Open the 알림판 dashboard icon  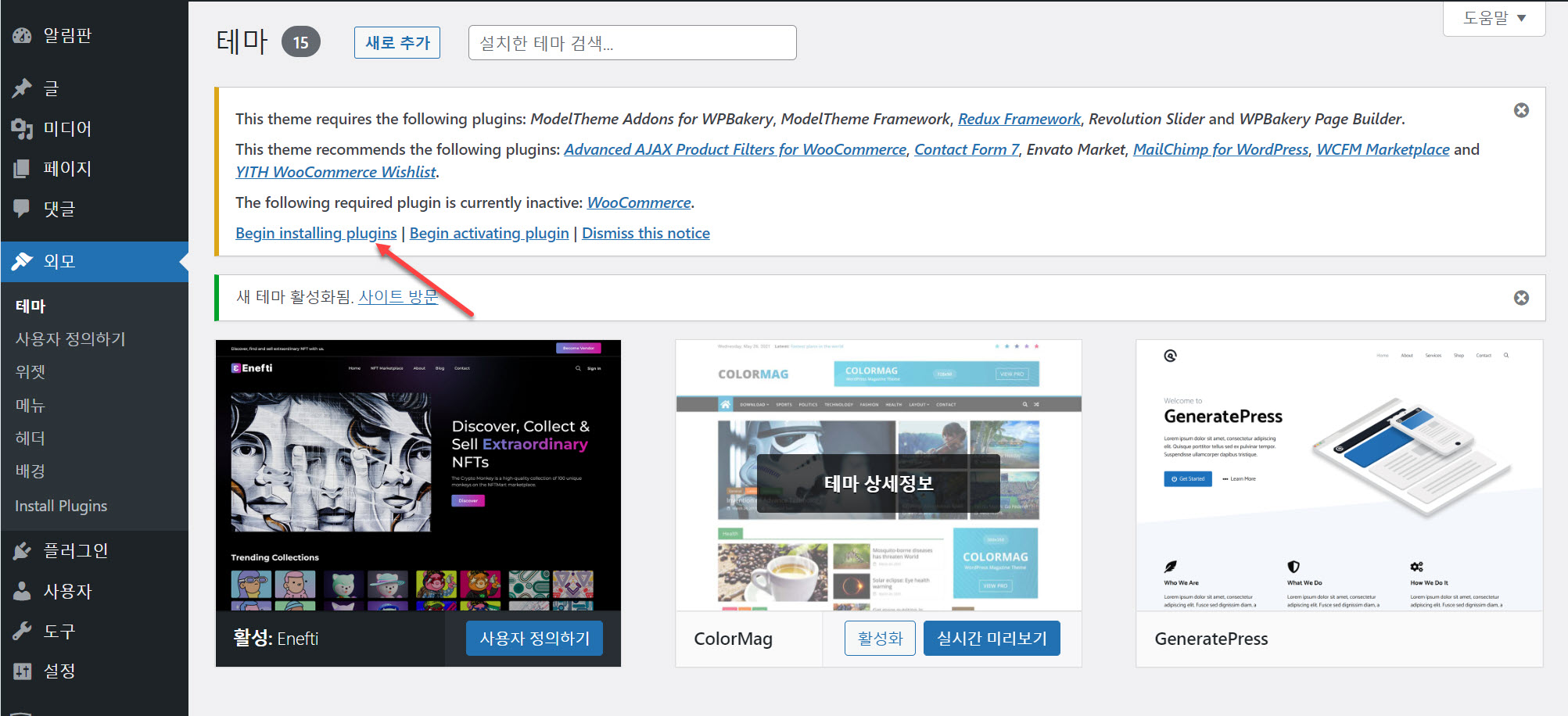coord(22,35)
